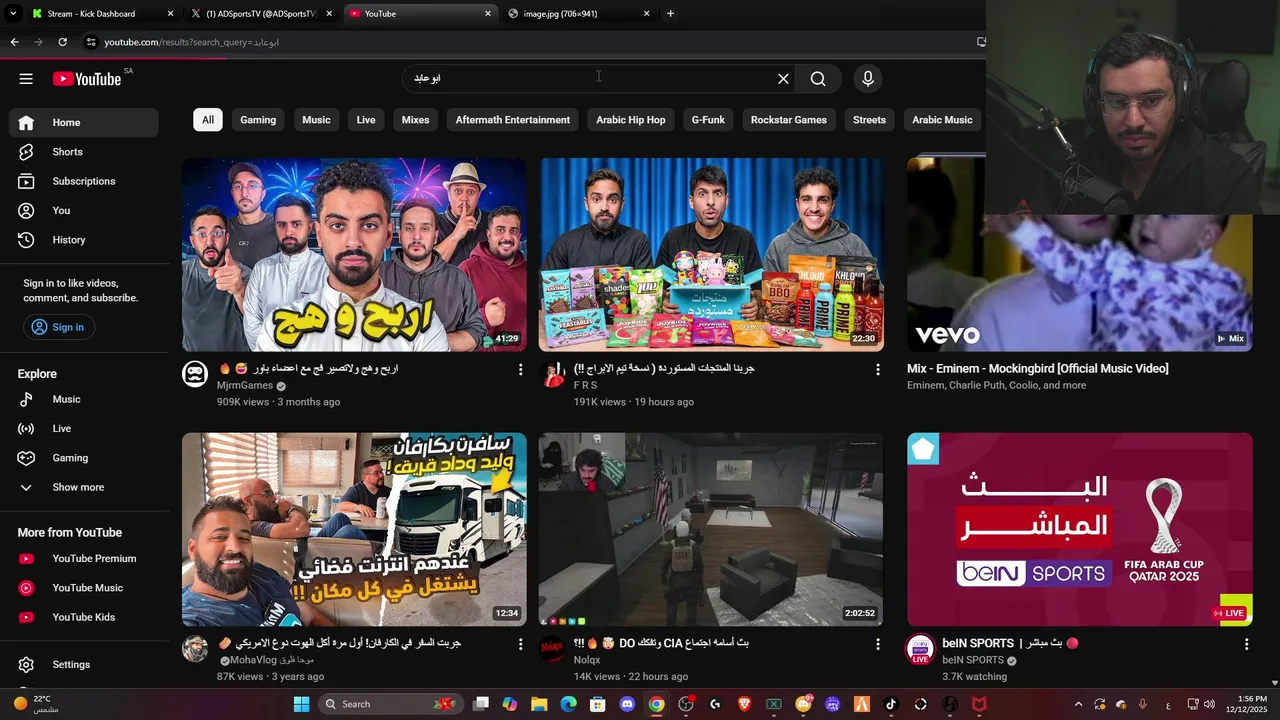Open the Nolqx channel link
The width and height of the screenshot is (1280, 720).
tap(587, 660)
